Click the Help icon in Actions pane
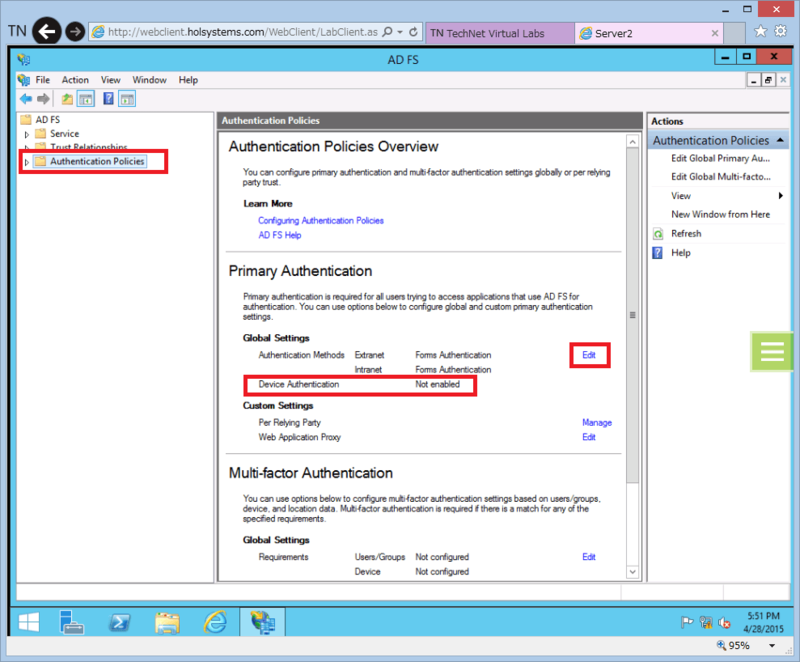800x662 pixels. click(x=658, y=252)
